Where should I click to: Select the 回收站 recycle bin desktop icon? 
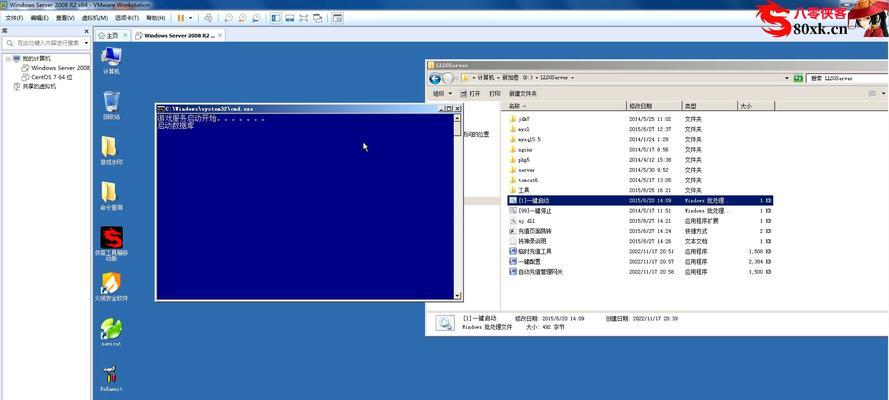[x=111, y=105]
